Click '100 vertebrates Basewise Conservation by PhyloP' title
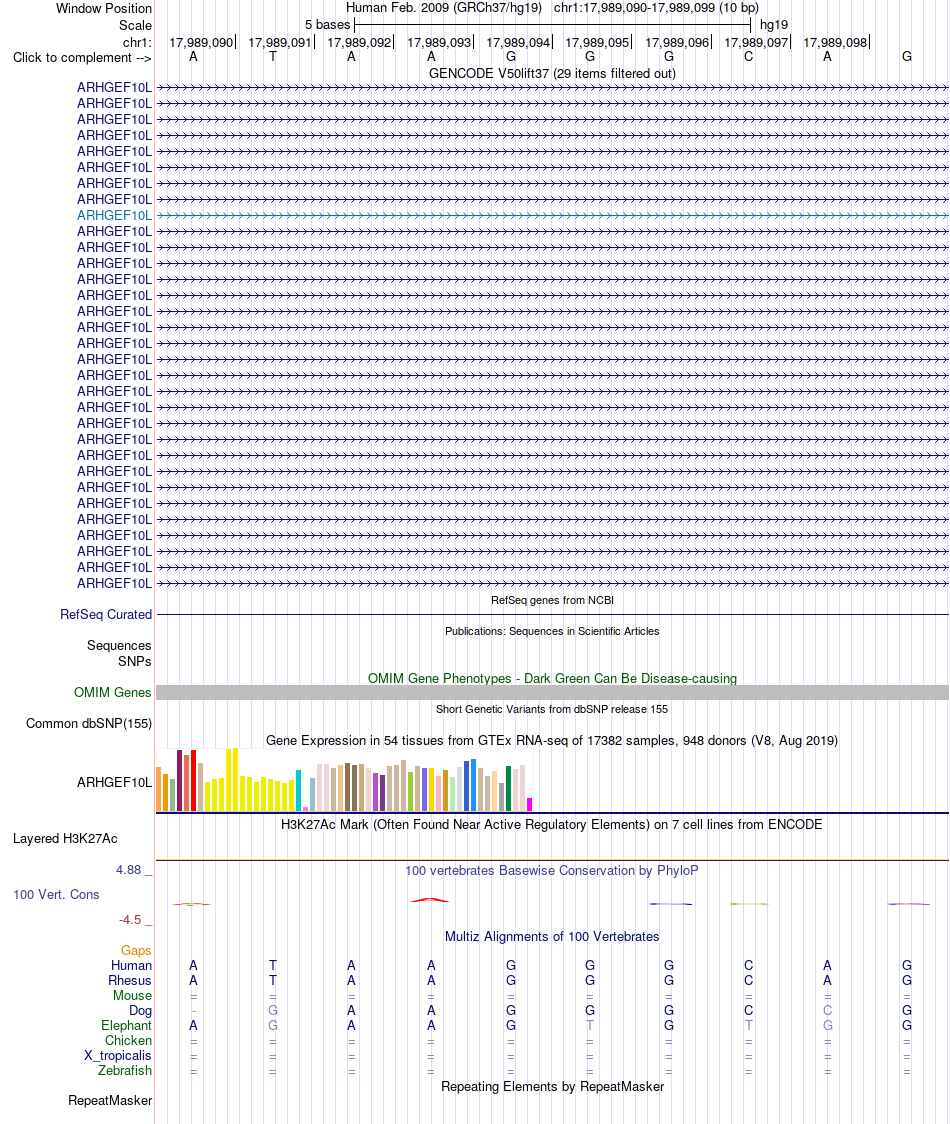Image resolution: width=950 pixels, height=1124 pixels. (x=552, y=870)
